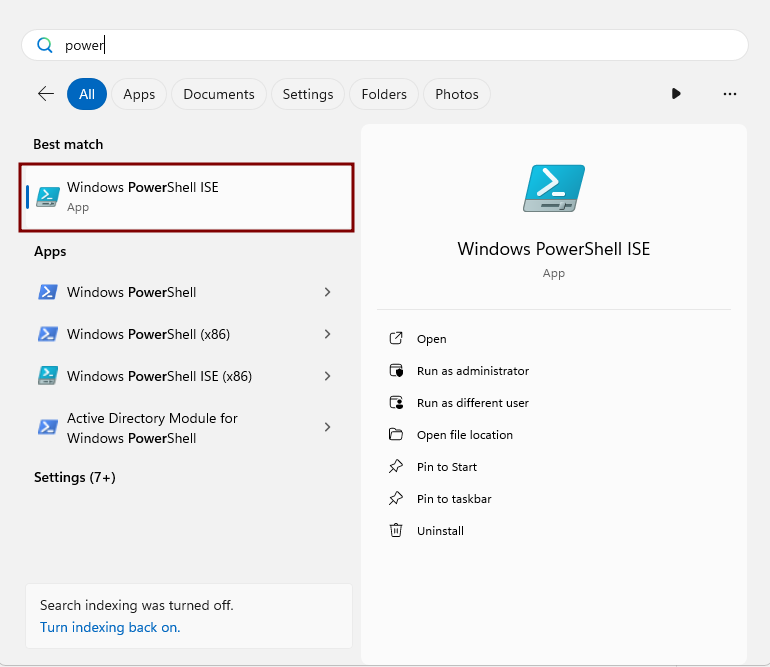Expand Windows PowerShell (x86) chevron
The height and width of the screenshot is (667, 770).
tap(328, 334)
